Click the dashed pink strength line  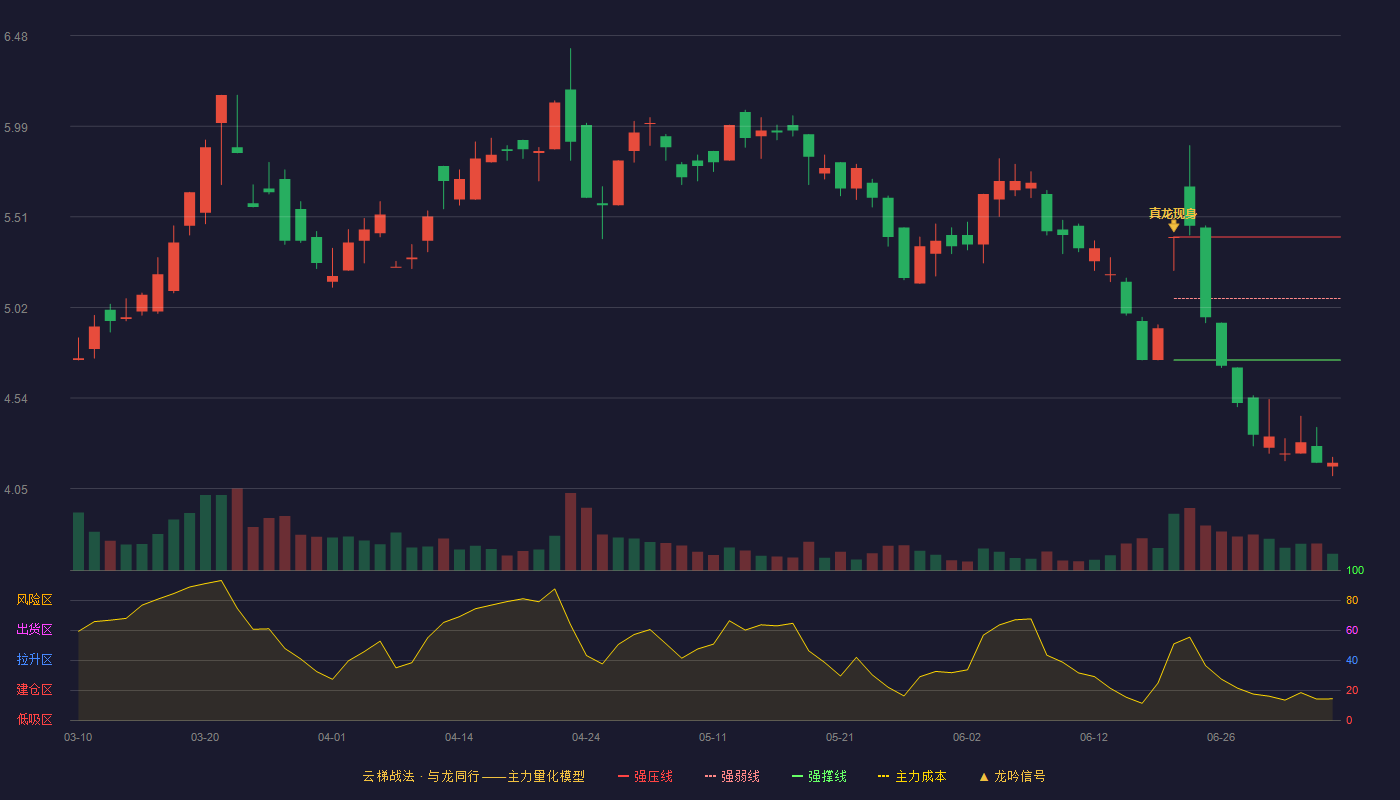(x=1257, y=298)
